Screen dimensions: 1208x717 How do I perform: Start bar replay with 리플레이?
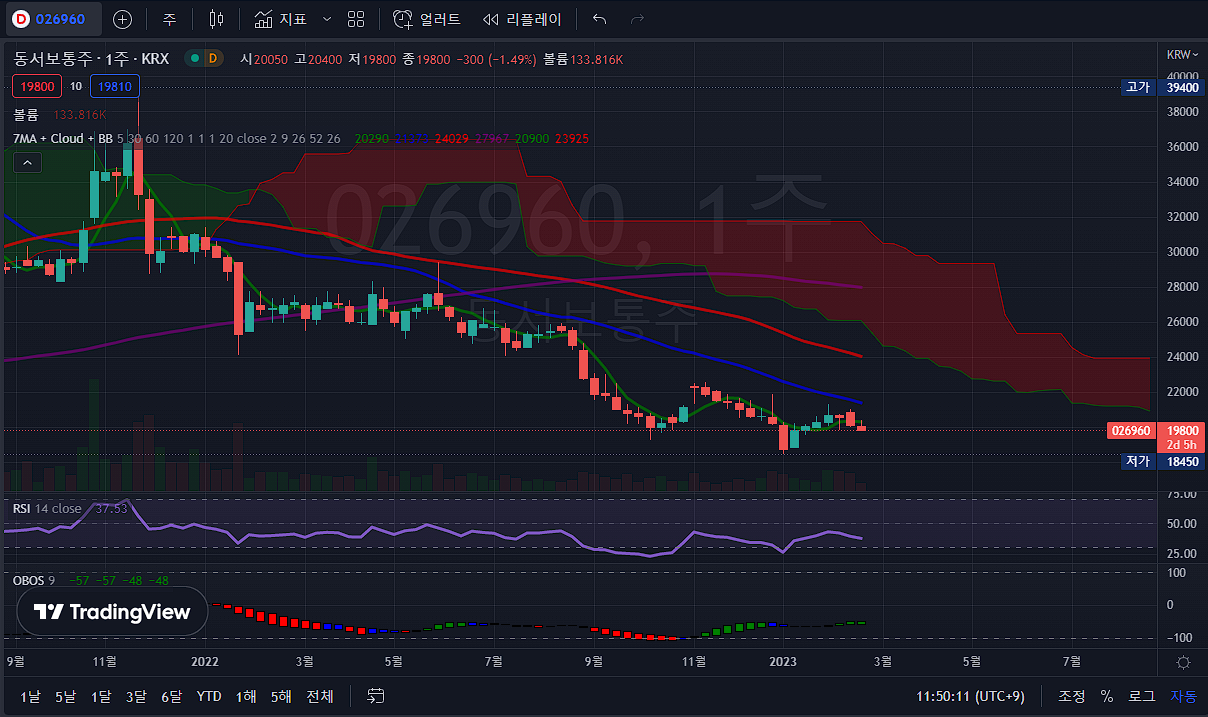[522, 19]
